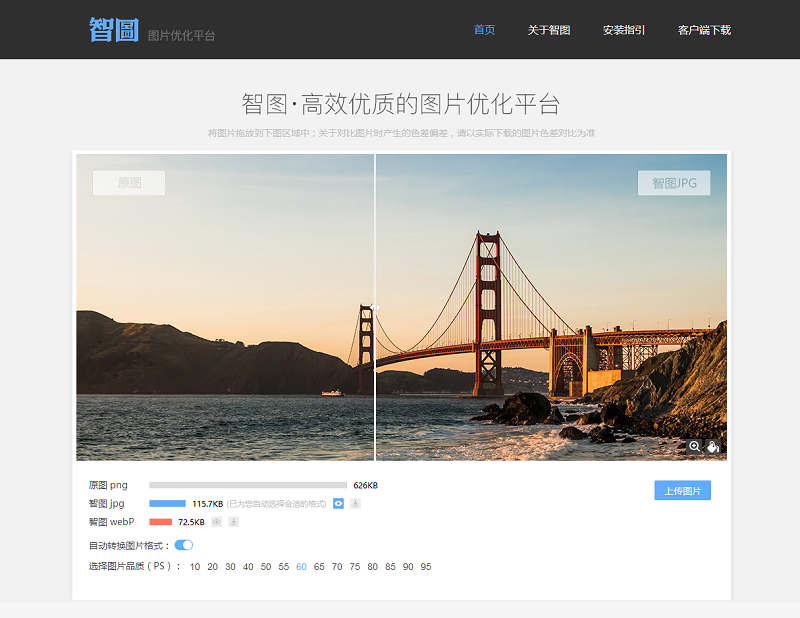Select the 原图 label on the comparison
The image size is (800, 618).
click(129, 183)
